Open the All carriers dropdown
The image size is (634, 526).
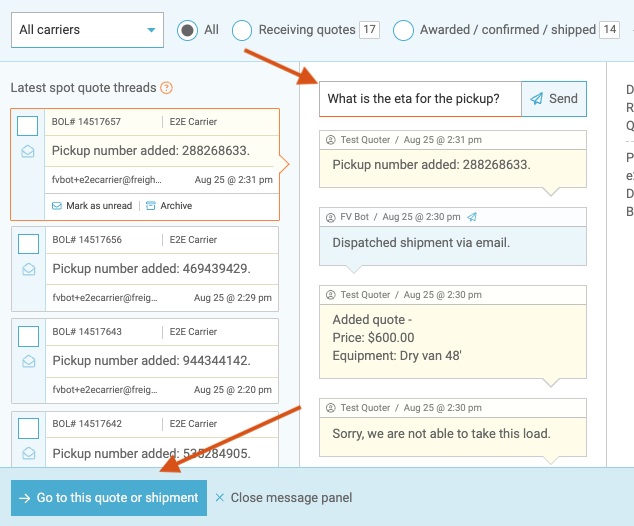(x=86, y=30)
